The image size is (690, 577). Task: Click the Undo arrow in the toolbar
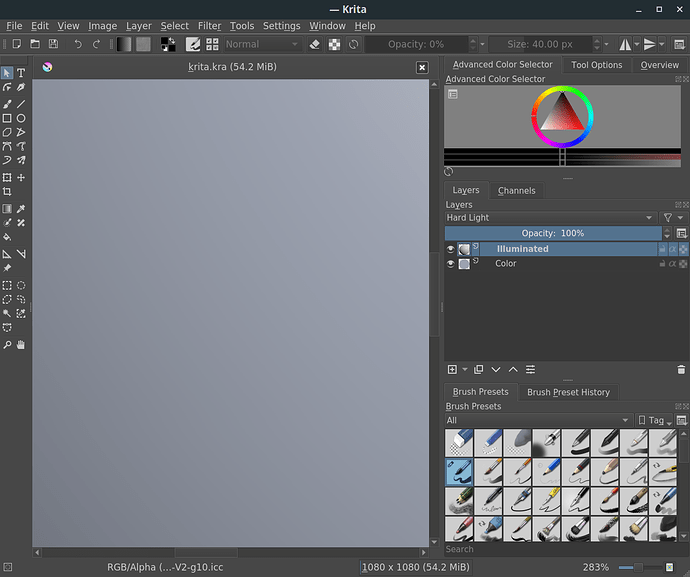click(78, 44)
